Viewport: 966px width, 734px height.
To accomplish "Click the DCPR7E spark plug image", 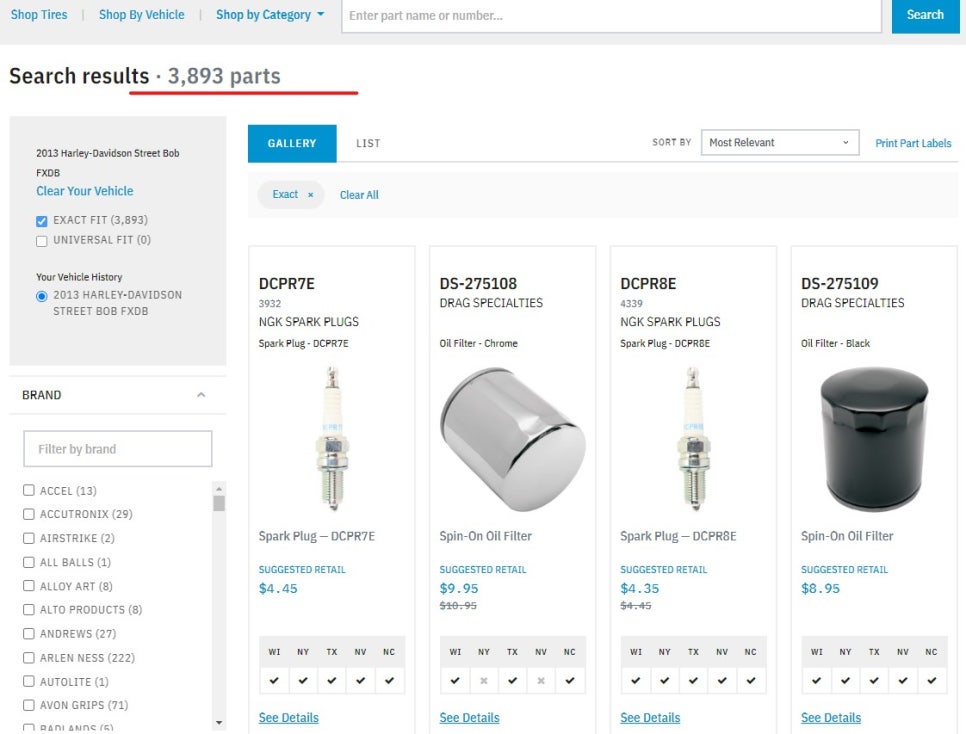I will 331,438.
